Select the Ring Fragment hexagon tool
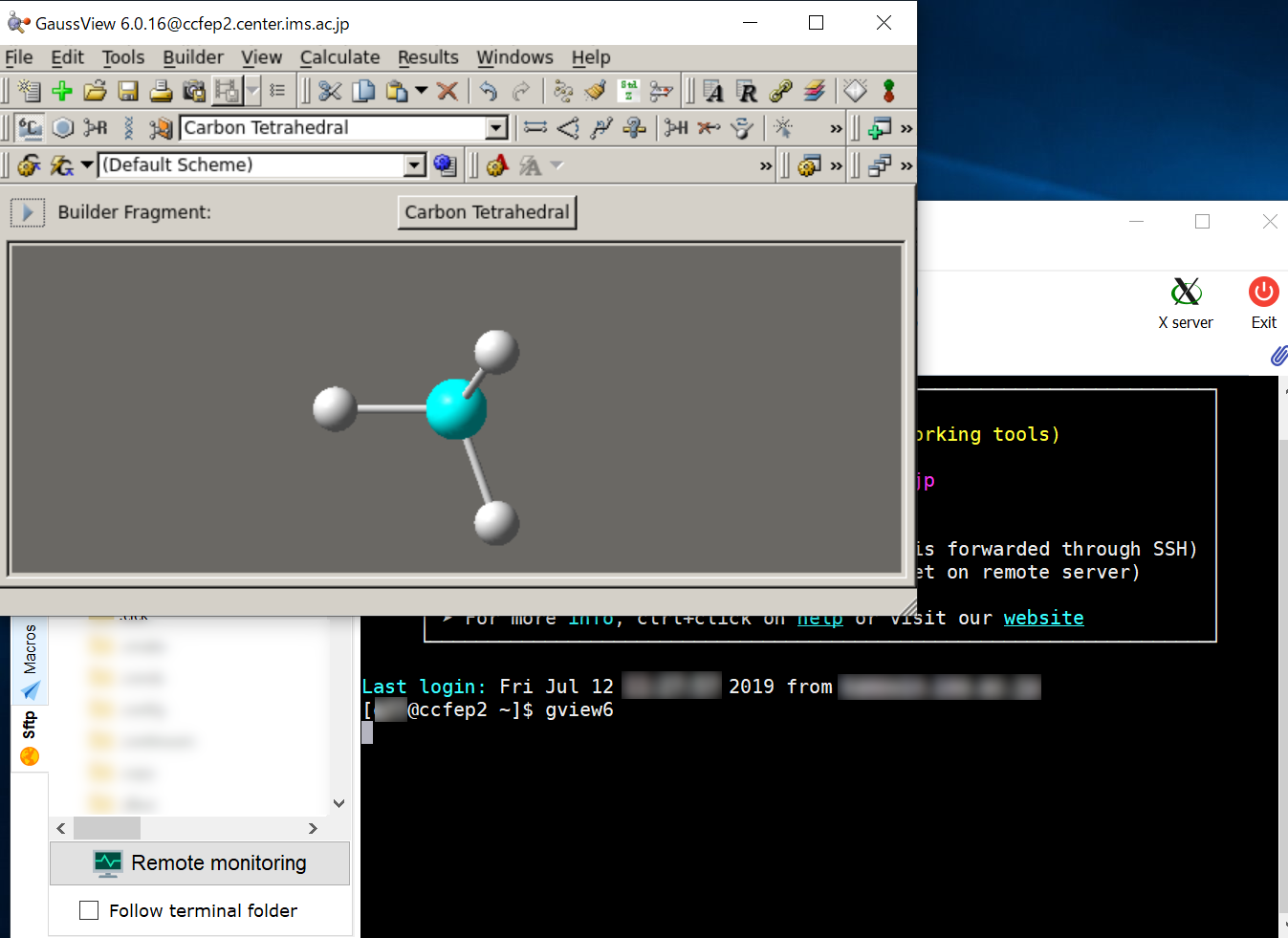The height and width of the screenshot is (938, 1288). [63, 128]
